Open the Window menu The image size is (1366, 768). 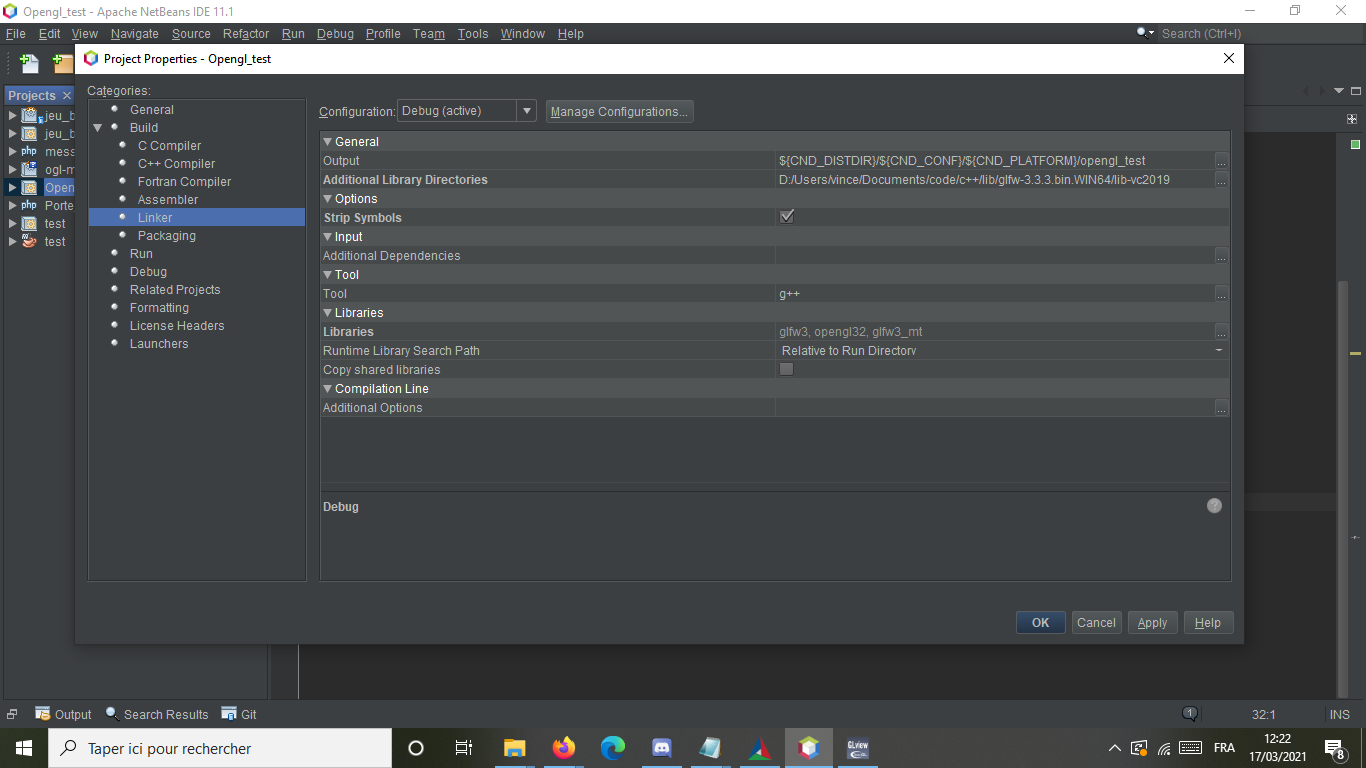click(x=523, y=33)
